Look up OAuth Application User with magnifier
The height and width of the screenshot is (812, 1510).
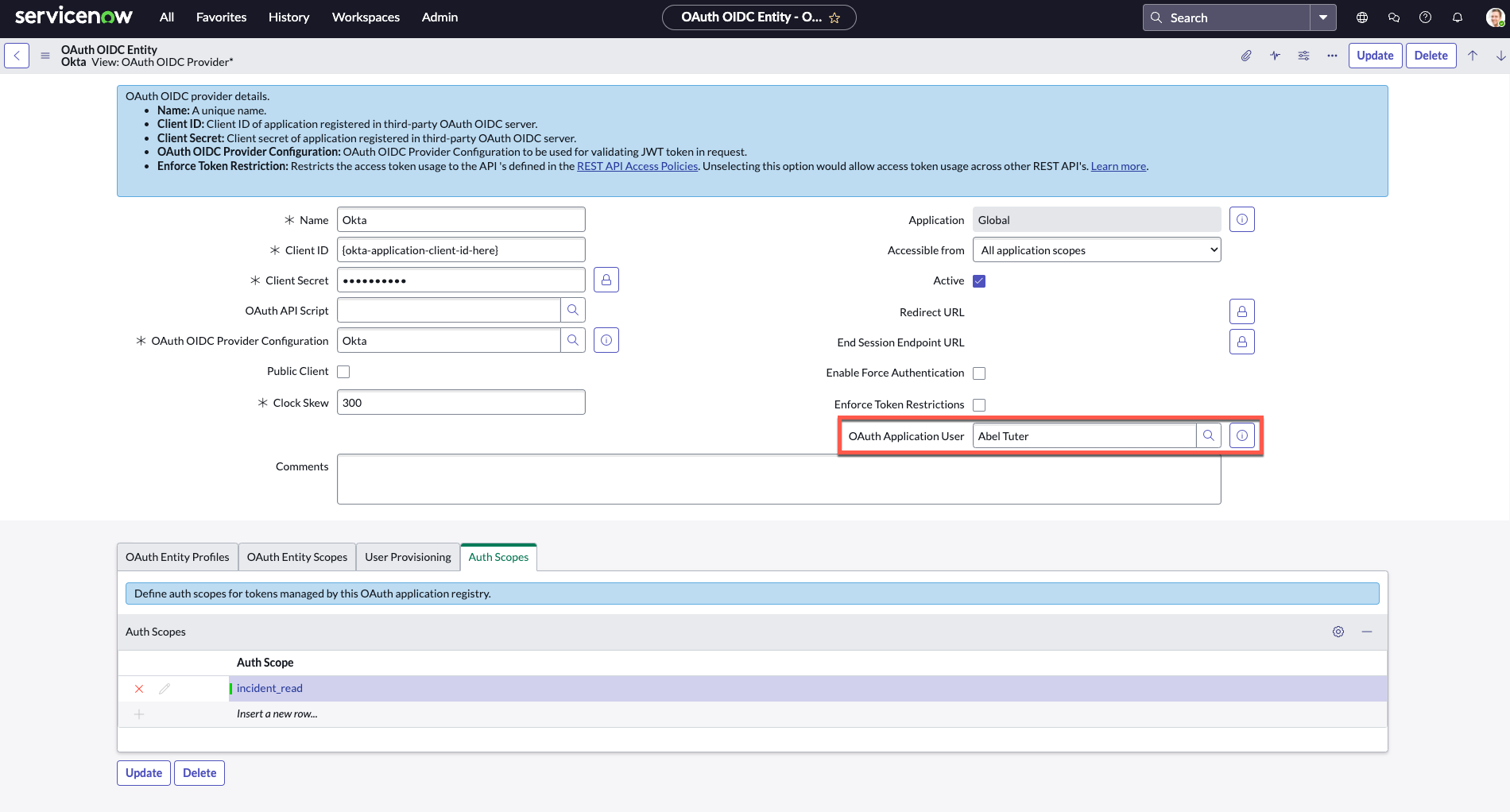[x=1209, y=435]
